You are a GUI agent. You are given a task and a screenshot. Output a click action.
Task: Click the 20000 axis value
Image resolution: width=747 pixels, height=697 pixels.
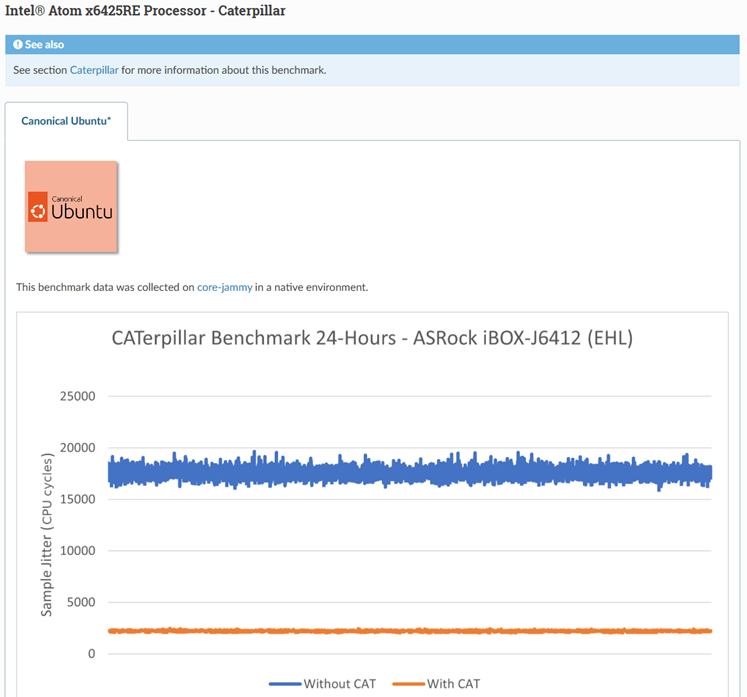coord(78,447)
